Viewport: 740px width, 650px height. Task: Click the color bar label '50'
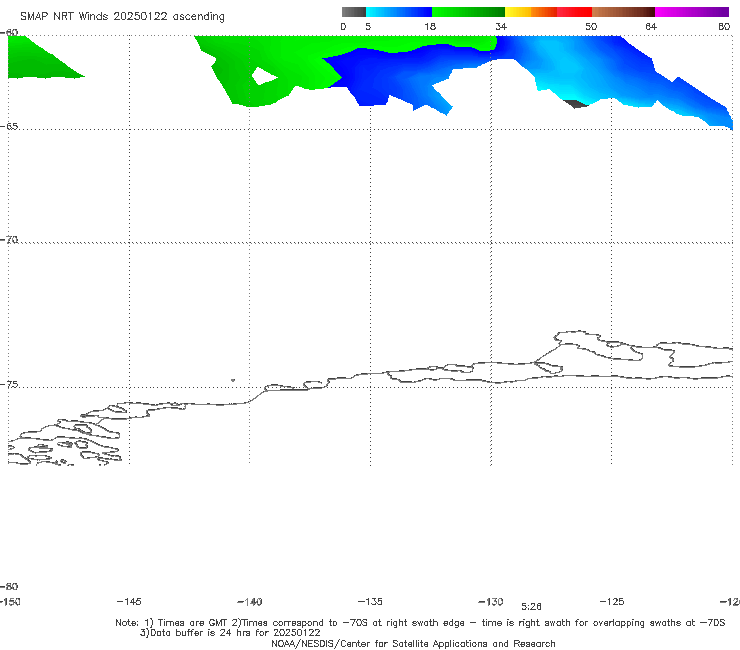pos(591,26)
